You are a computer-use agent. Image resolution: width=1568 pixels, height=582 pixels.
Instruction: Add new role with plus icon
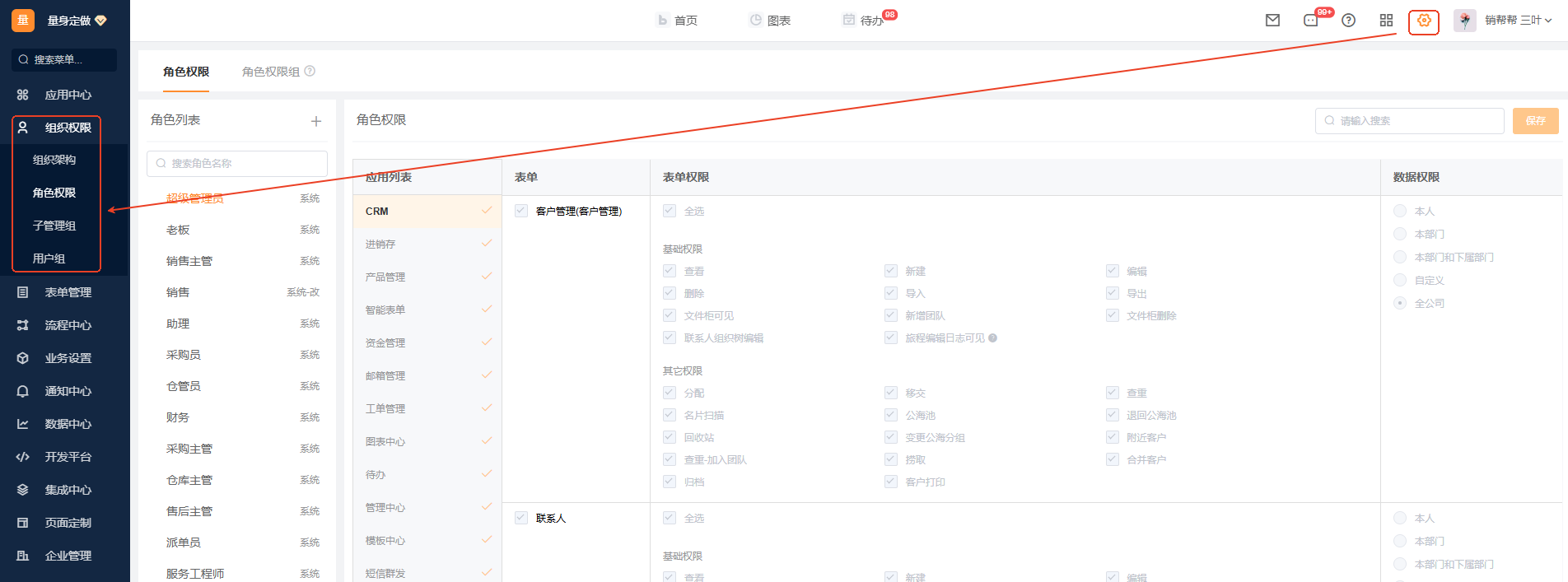point(315,122)
